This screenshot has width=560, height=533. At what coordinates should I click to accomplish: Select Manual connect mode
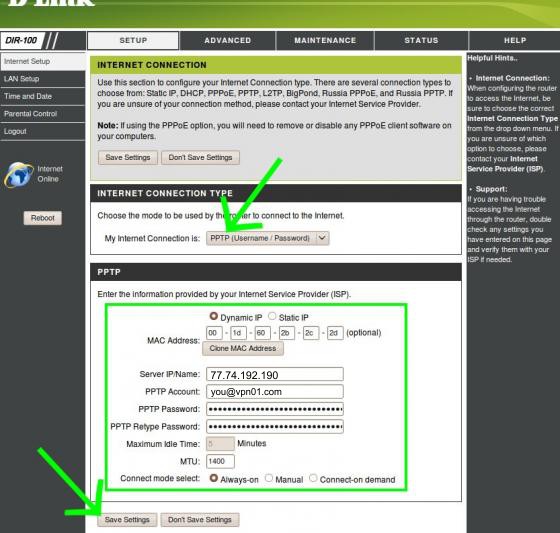[x=269, y=478]
